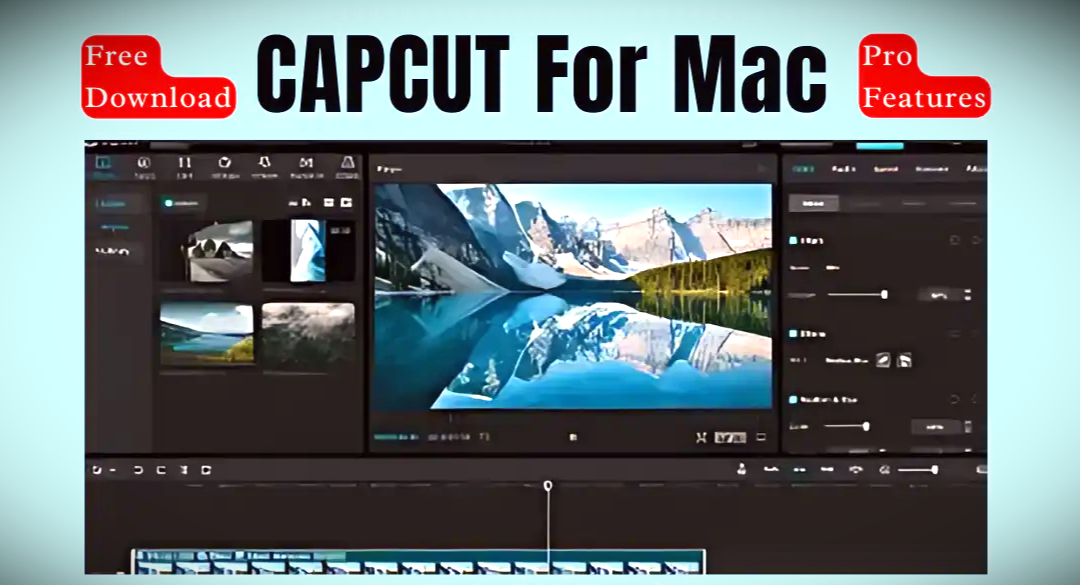Select the black-and-white tents media thumbnail
Viewport: 1080px width, 585px height.
pyautogui.click(x=207, y=251)
